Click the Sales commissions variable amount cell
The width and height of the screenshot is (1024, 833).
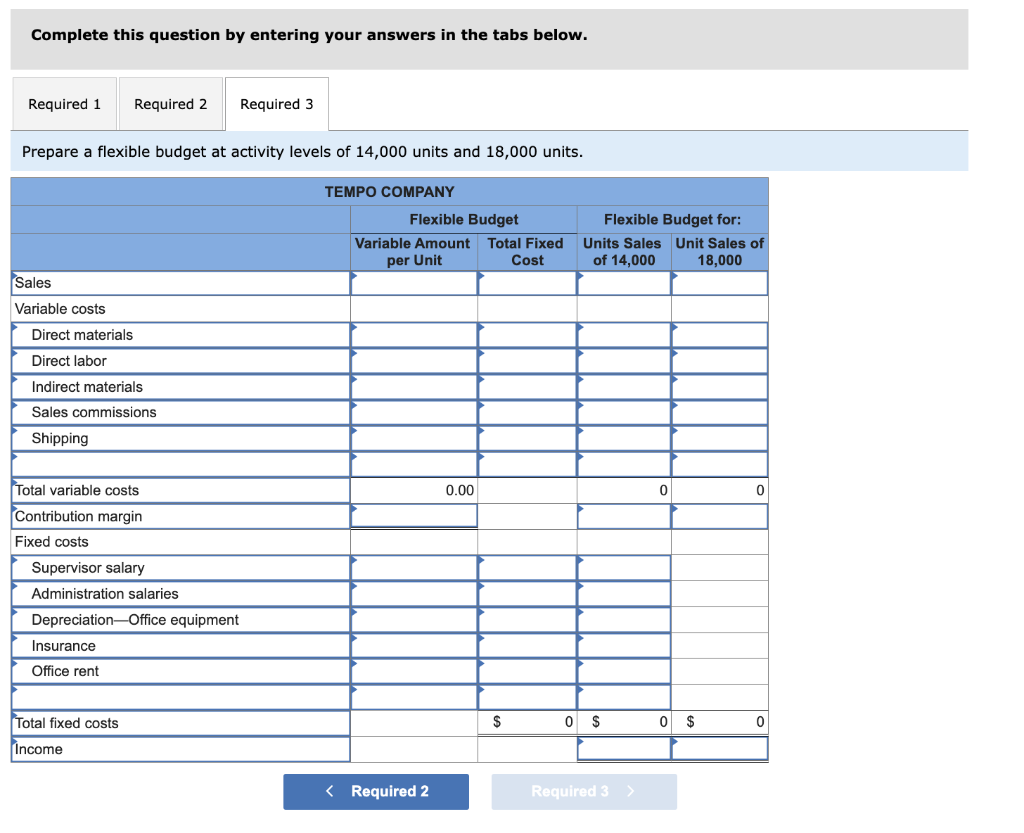coord(413,412)
